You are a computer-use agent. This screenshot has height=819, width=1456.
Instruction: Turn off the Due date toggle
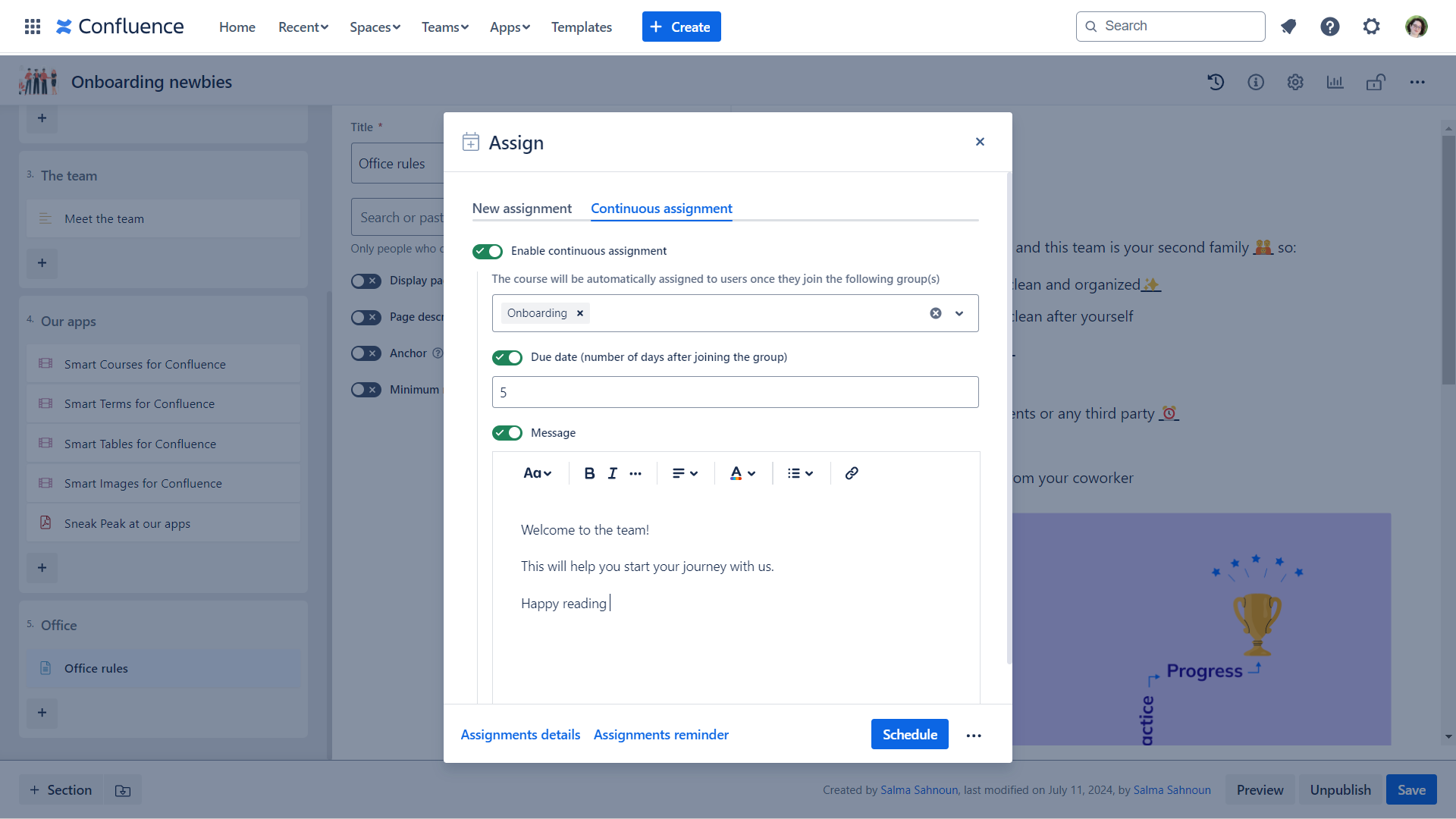[x=507, y=357]
